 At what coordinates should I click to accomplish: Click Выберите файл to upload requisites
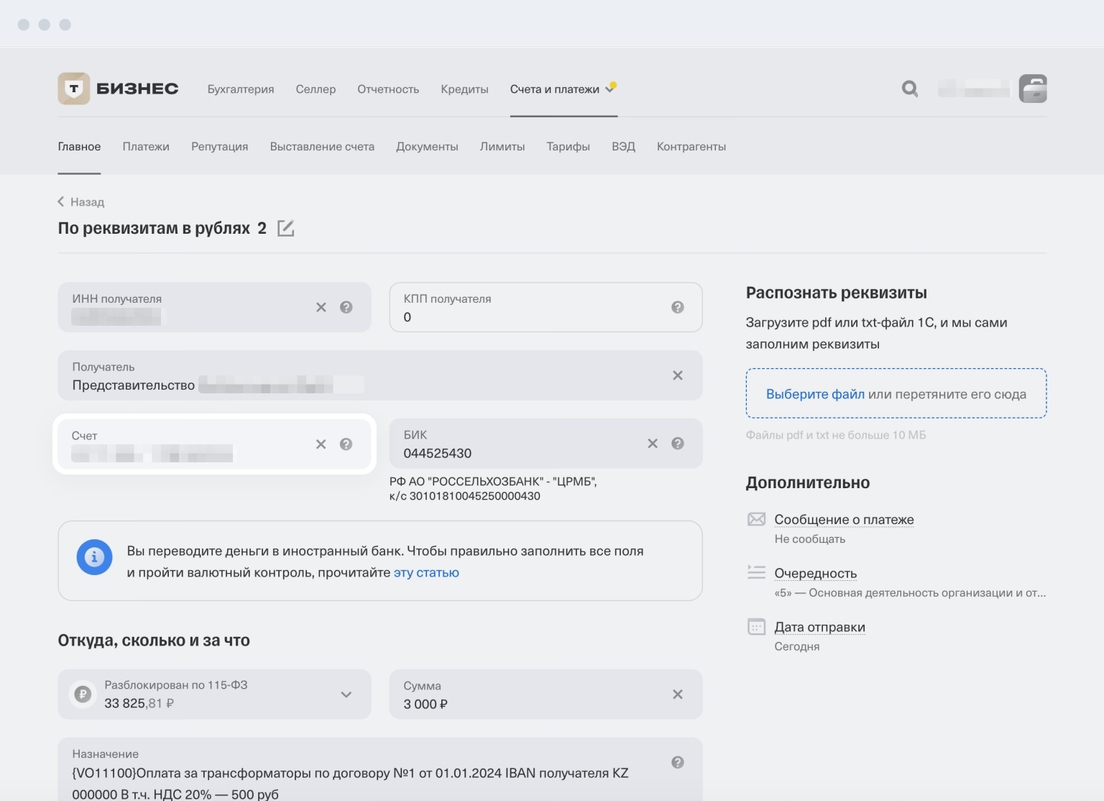(815, 394)
